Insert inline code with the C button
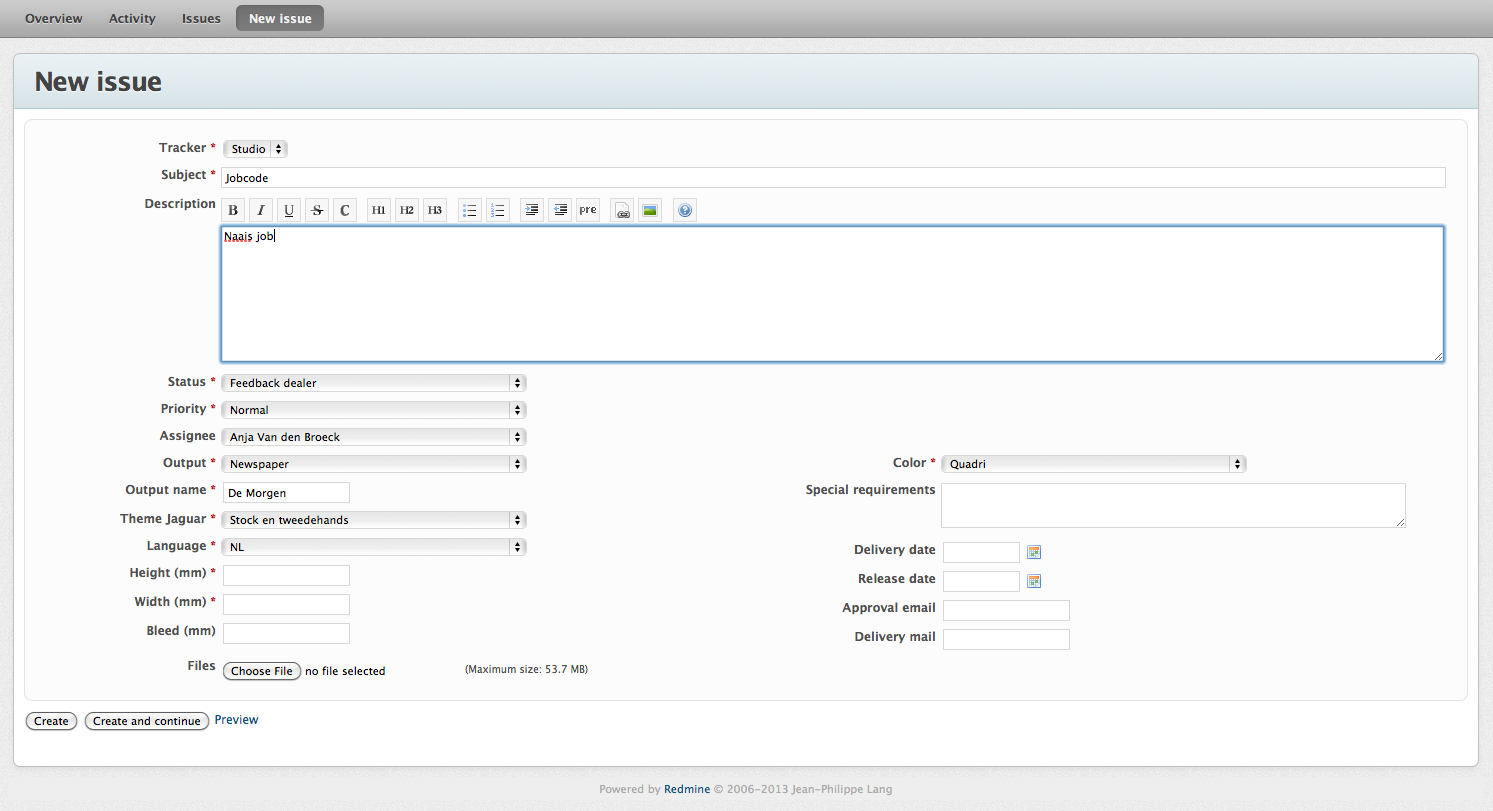The height and width of the screenshot is (811, 1493). (345, 210)
